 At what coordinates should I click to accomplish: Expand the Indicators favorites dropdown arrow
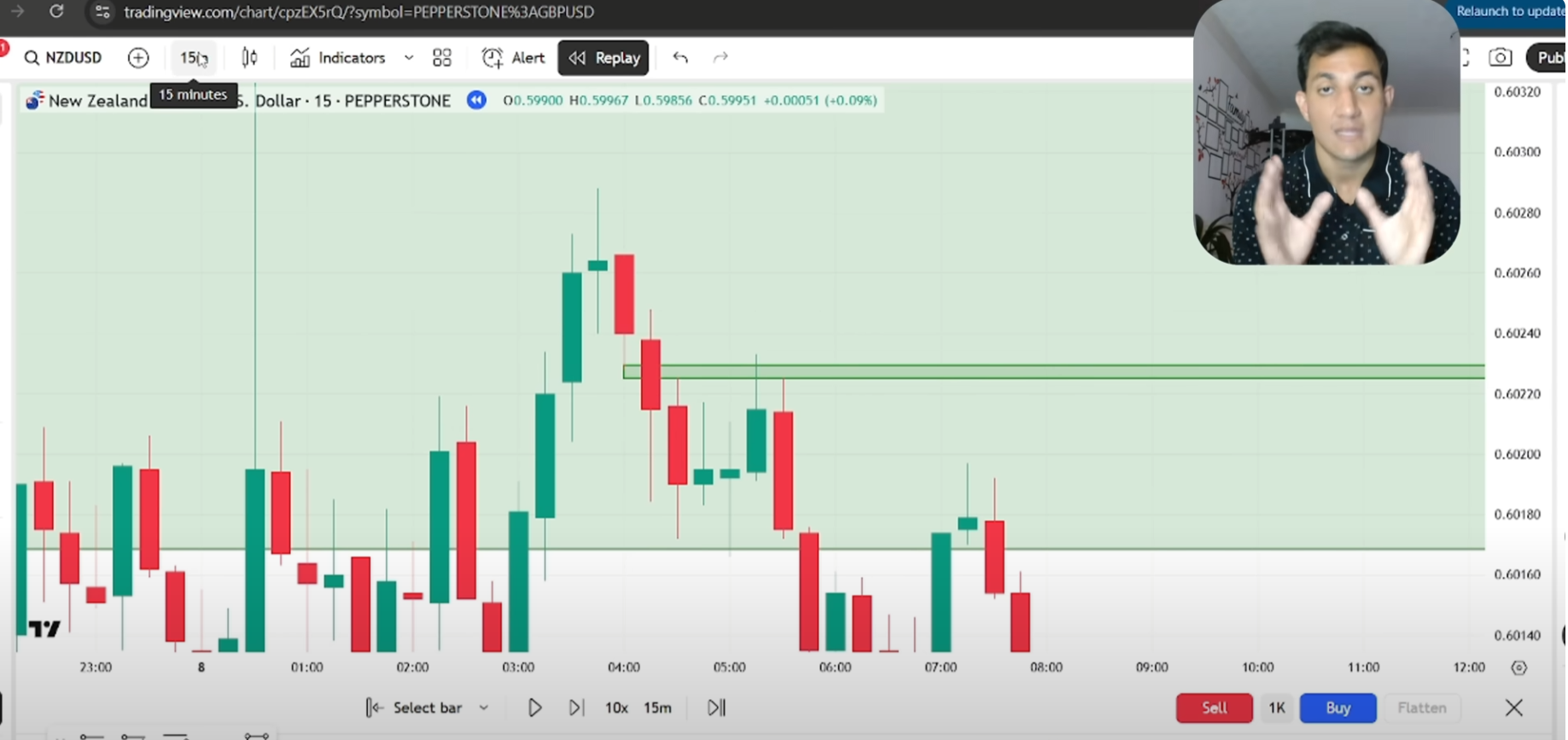click(x=409, y=58)
